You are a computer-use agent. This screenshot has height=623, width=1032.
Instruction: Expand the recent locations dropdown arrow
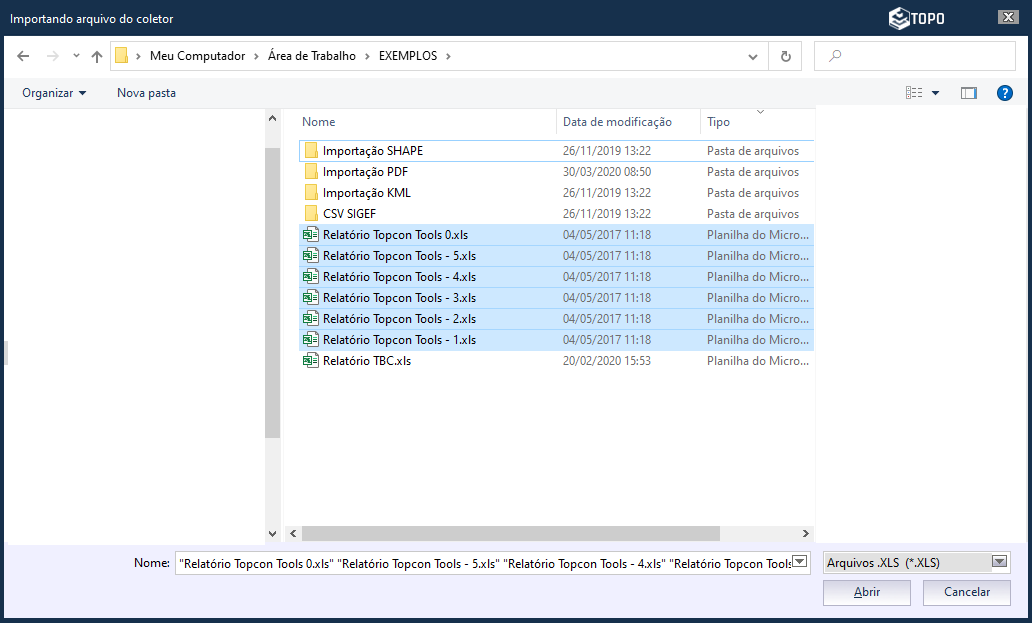pyautogui.click(x=76, y=56)
